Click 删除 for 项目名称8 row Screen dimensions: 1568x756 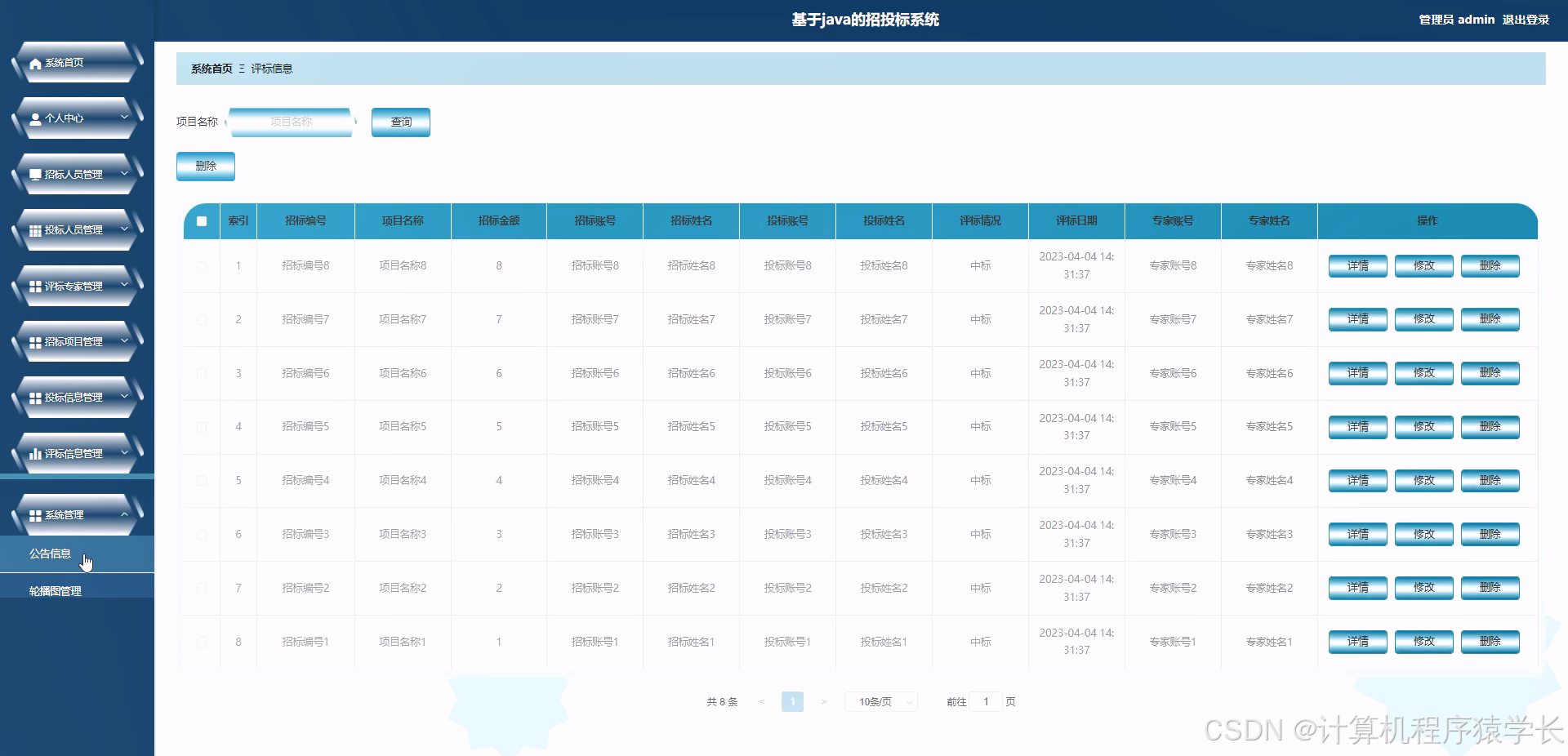pos(1490,266)
